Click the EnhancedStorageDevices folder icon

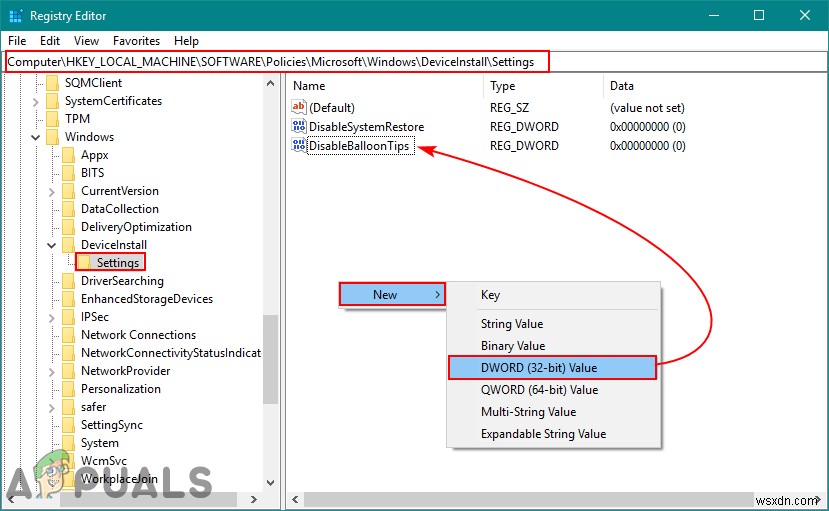(68, 299)
